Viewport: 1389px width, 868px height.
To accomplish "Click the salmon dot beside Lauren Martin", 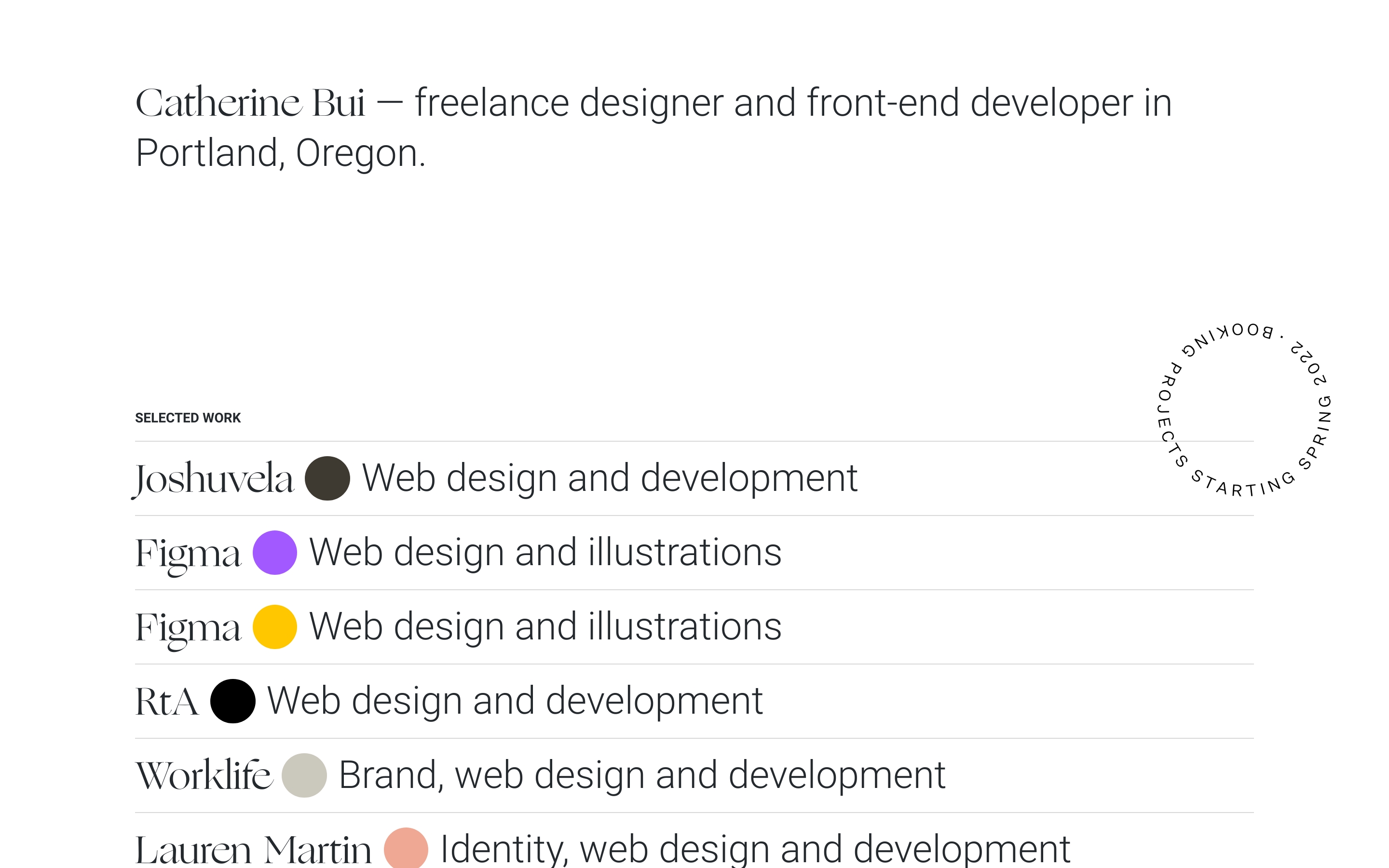I will click(406, 849).
